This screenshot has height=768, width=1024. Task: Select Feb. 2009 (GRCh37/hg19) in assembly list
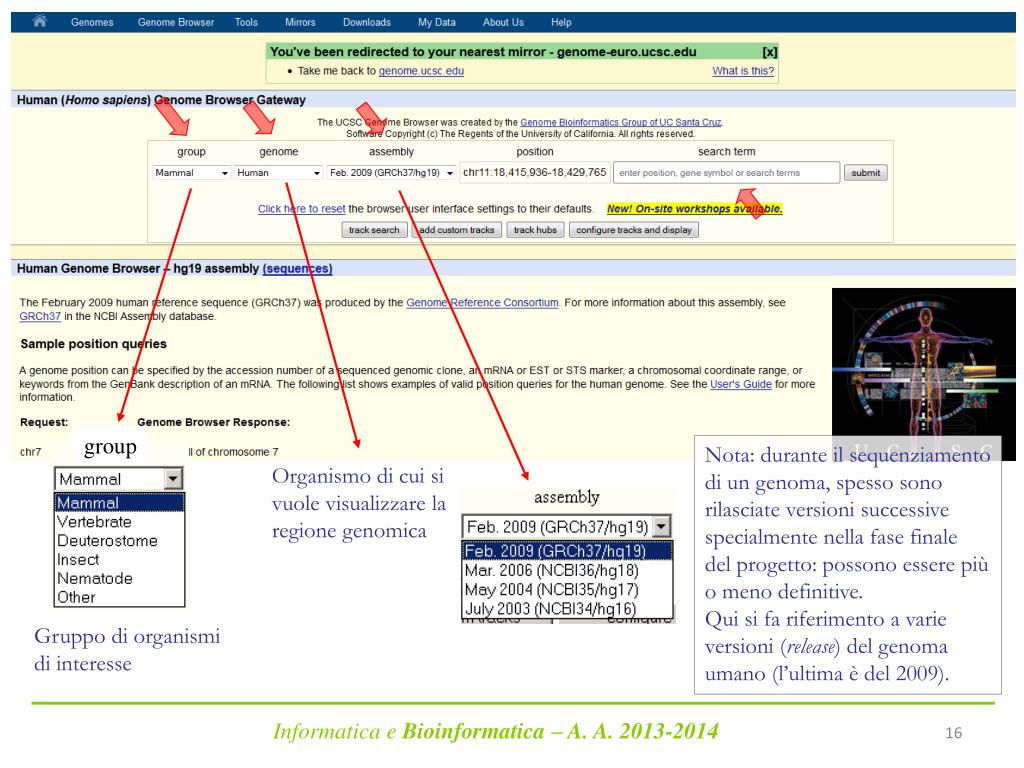pos(567,551)
